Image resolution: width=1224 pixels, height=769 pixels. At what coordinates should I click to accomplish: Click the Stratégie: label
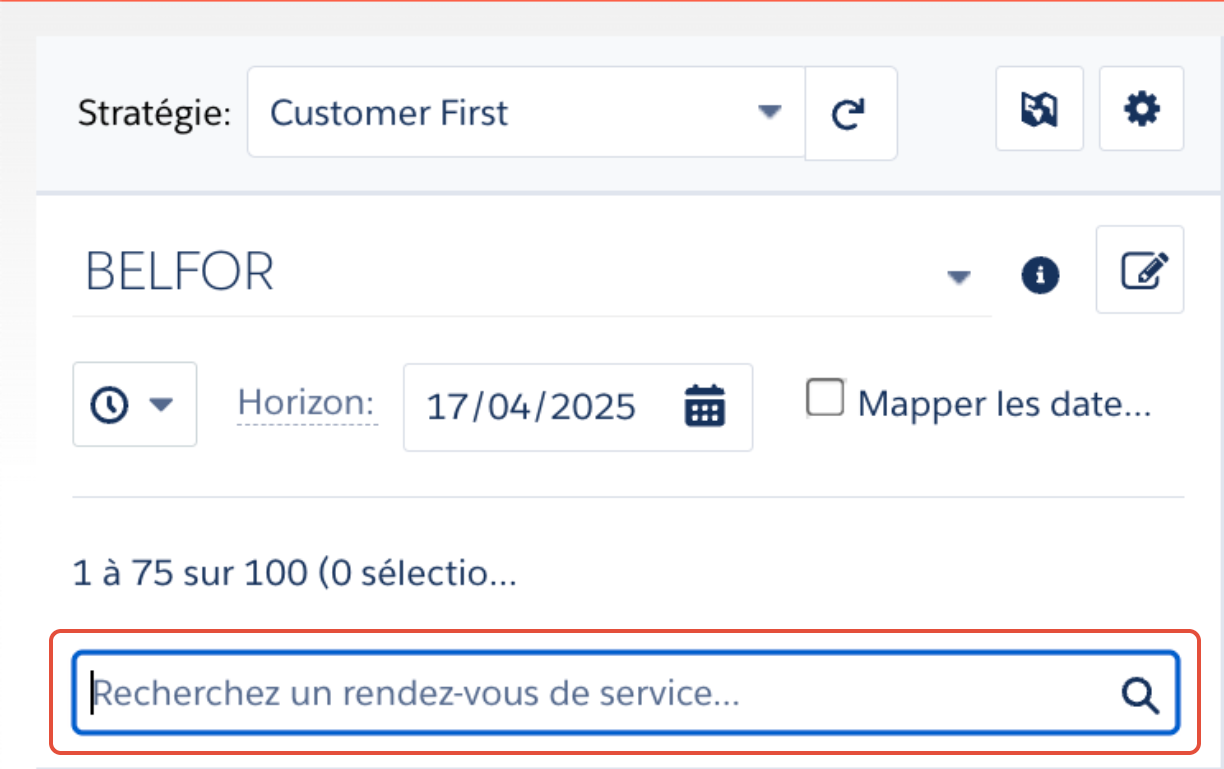click(154, 113)
